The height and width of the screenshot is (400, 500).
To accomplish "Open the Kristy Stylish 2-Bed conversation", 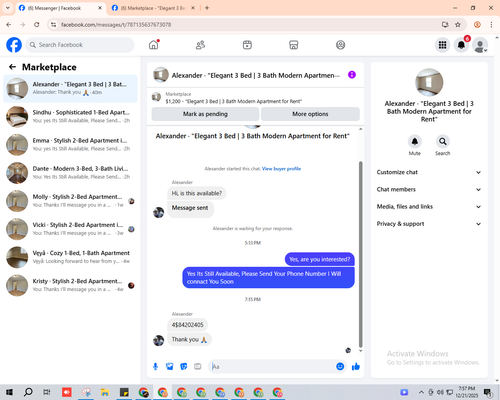I will 70,285.
